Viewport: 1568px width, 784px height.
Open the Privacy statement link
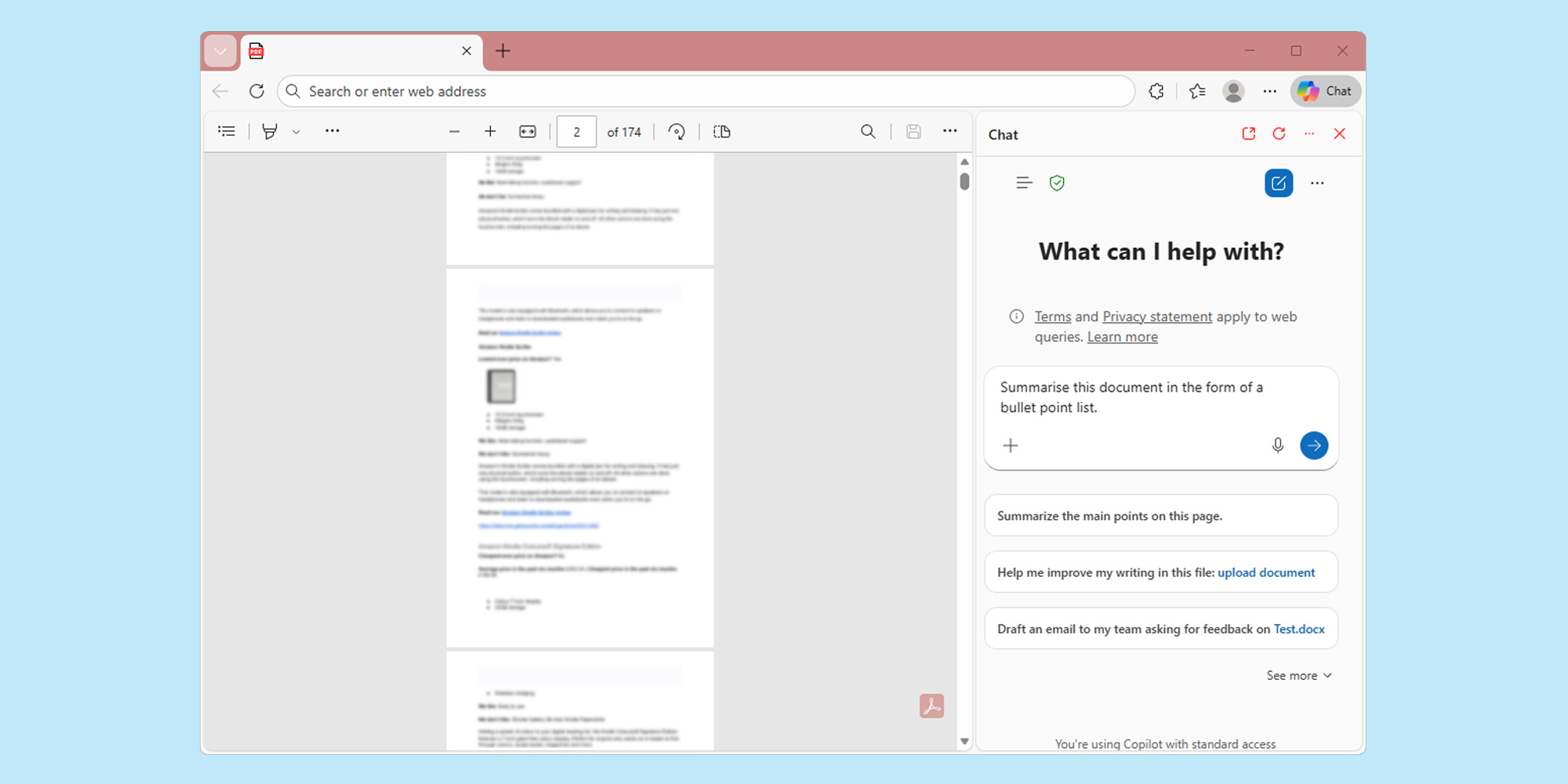(x=1156, y=317)
